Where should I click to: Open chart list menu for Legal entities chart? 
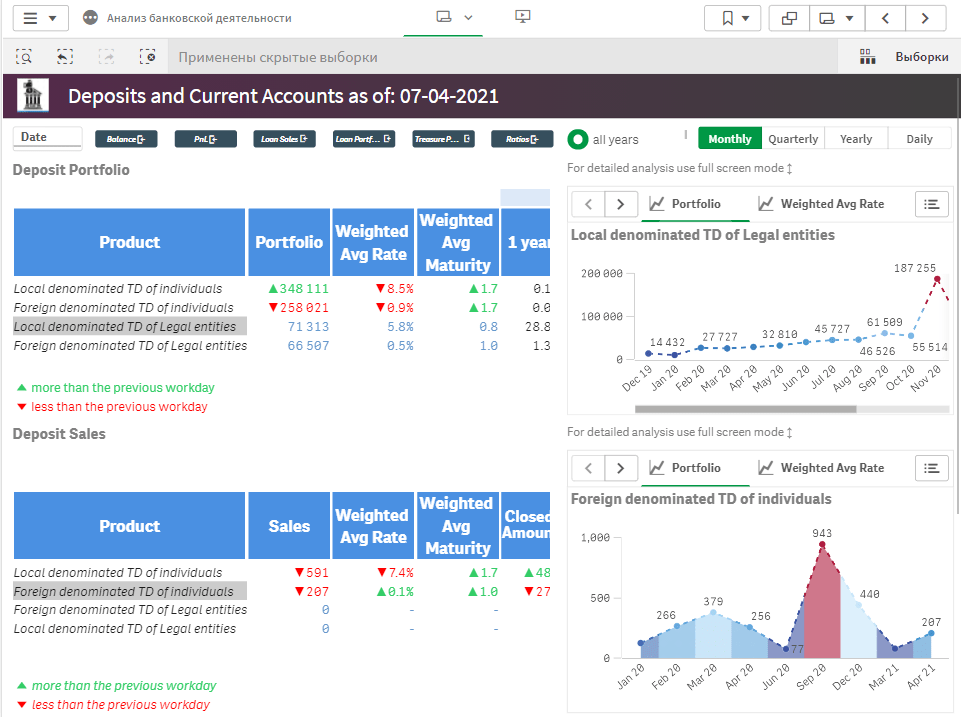click(x=931, y=204)
